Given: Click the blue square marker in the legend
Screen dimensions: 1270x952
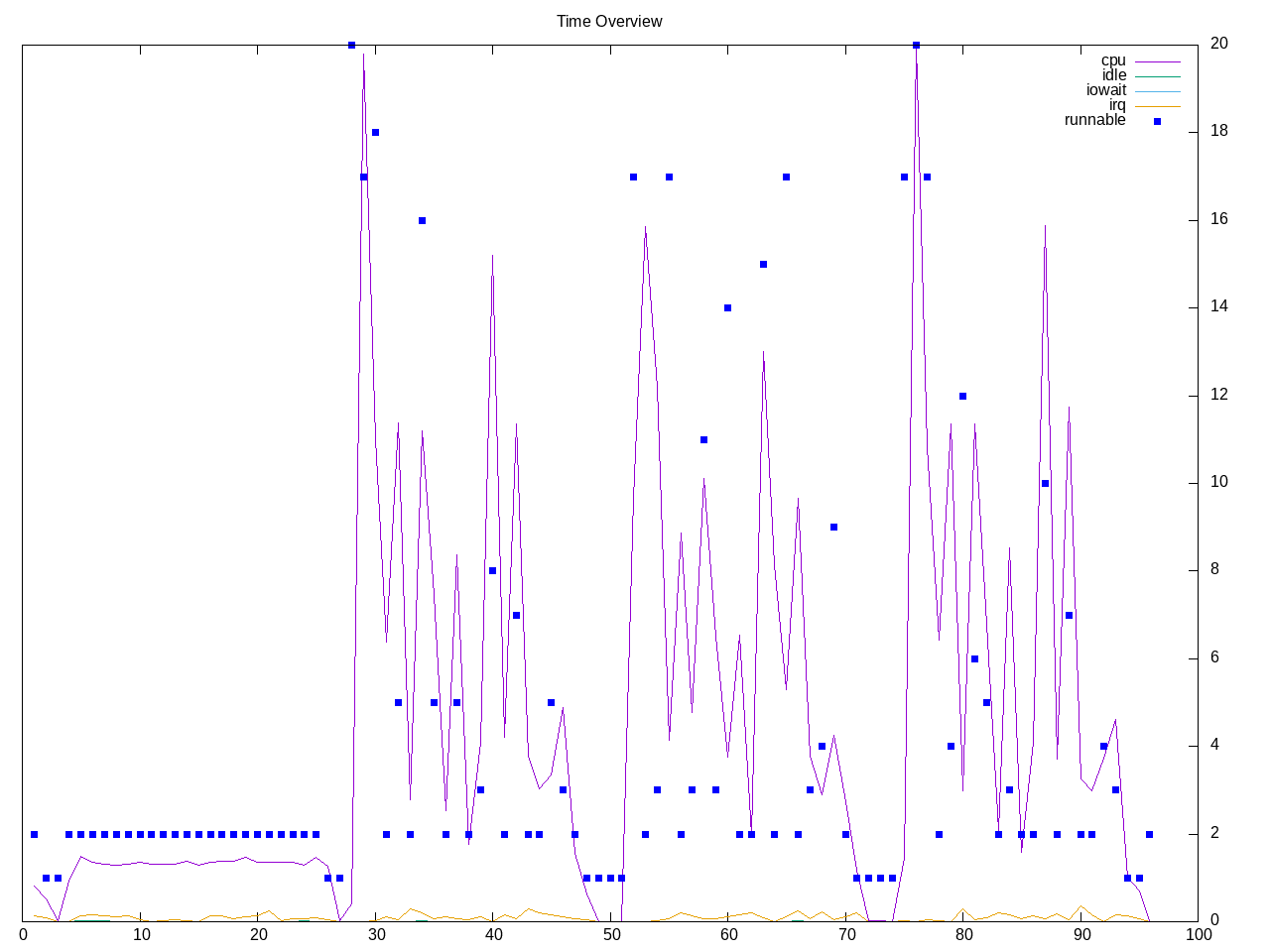Looking at the screenshot, I should (1157, 121).
